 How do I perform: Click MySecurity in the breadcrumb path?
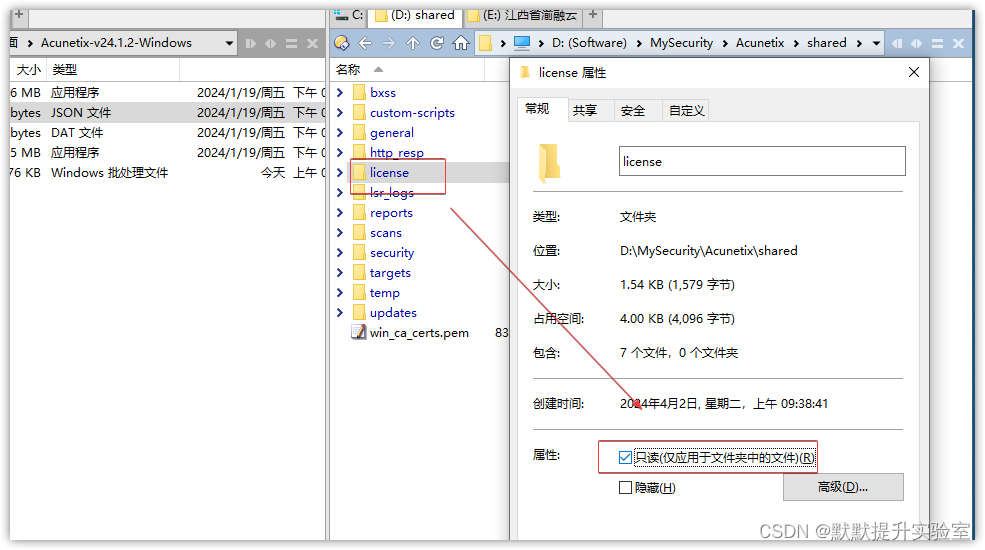click(x=682, y=43)
